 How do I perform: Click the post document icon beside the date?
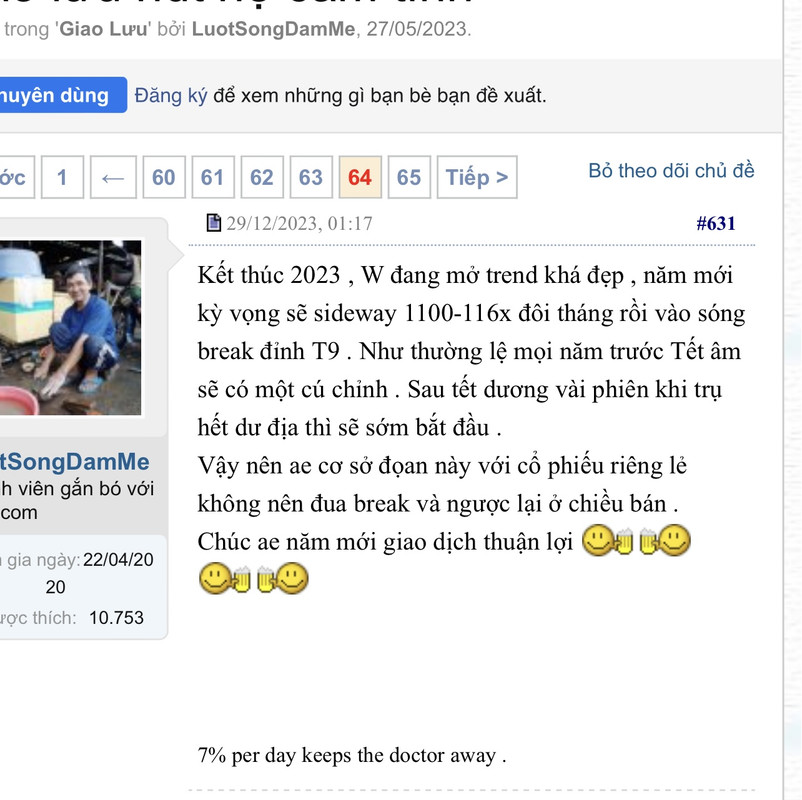click(214, 223)
